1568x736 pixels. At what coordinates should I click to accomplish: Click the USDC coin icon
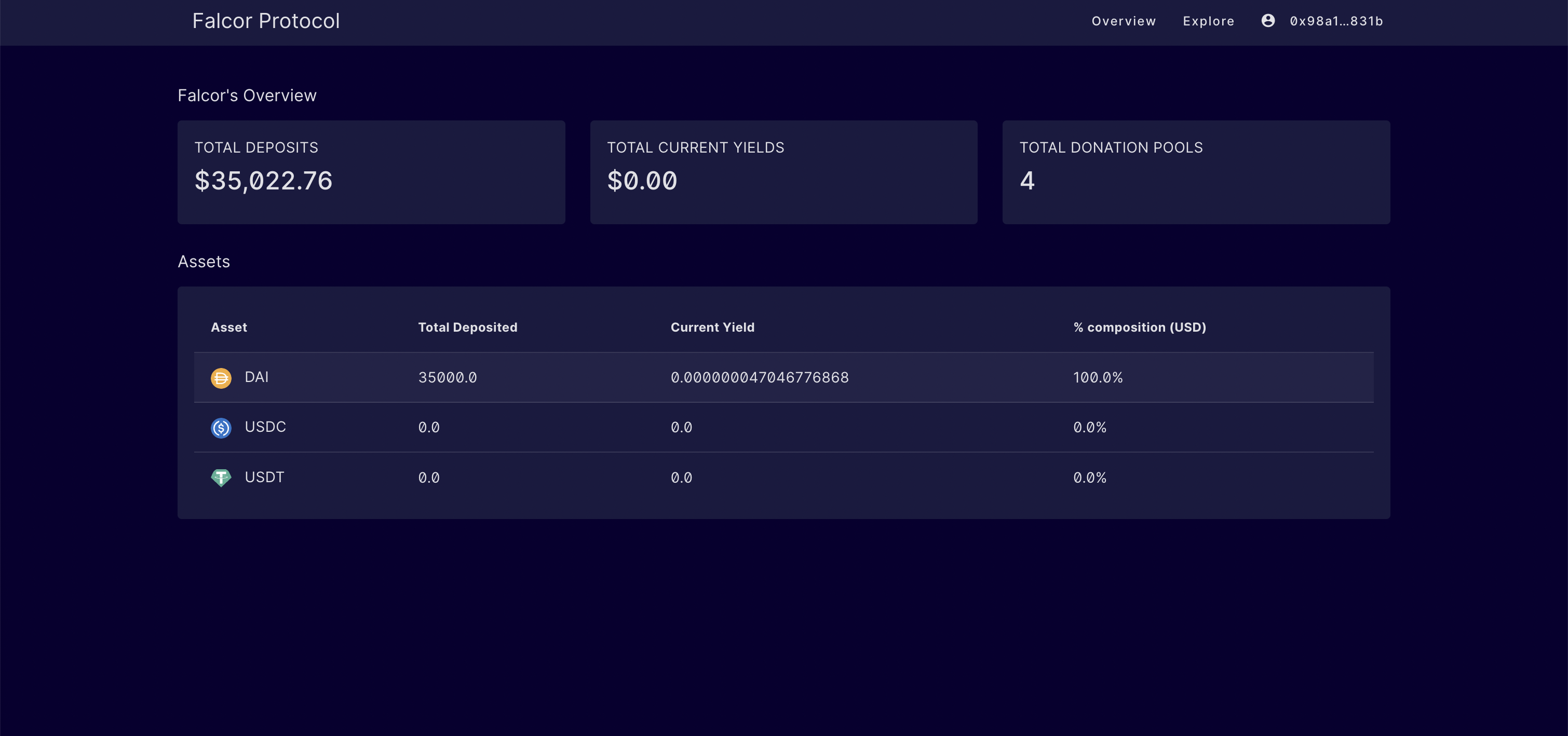(221, 428)
